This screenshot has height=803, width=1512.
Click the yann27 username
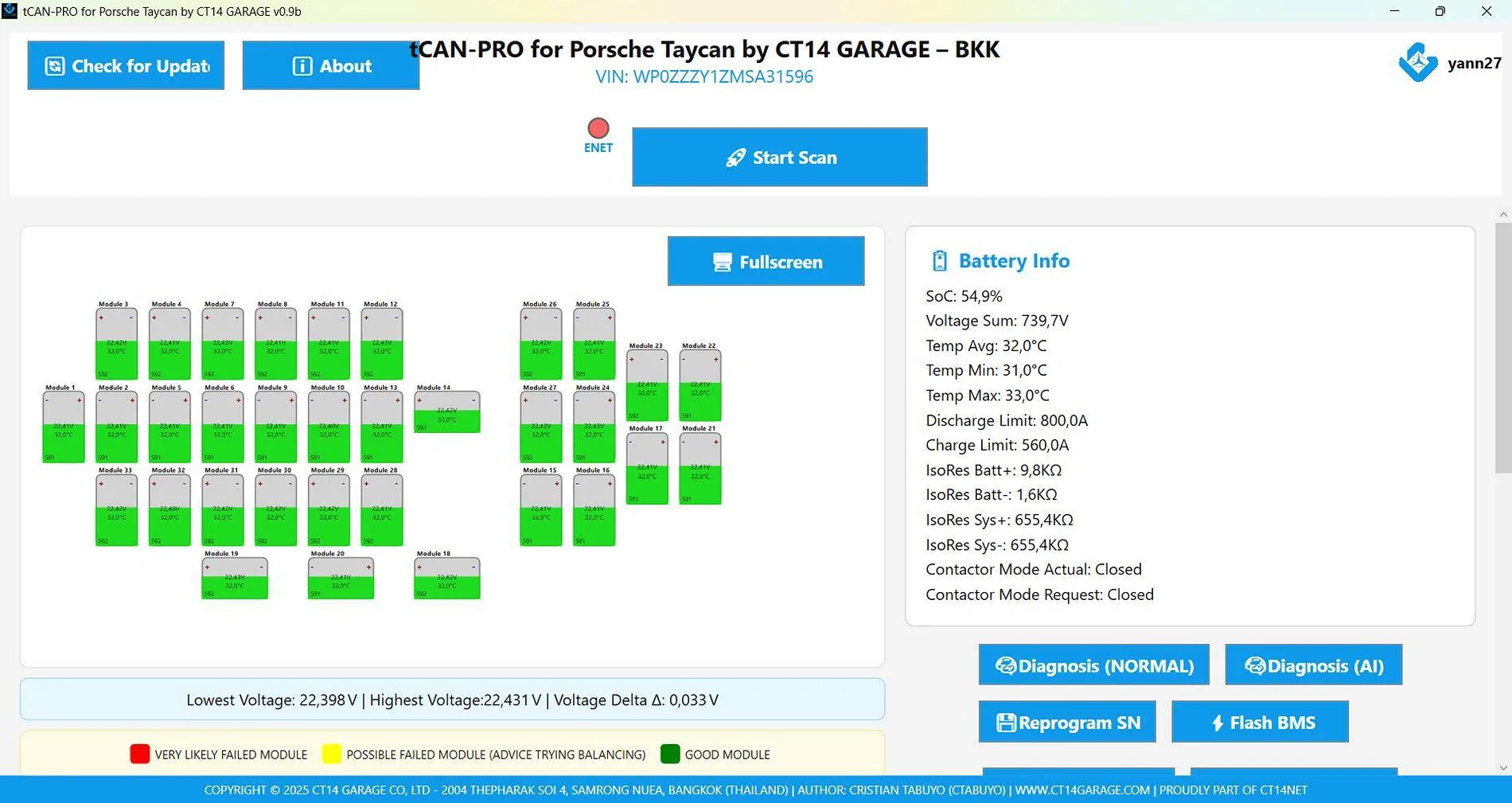point(1475,63)
